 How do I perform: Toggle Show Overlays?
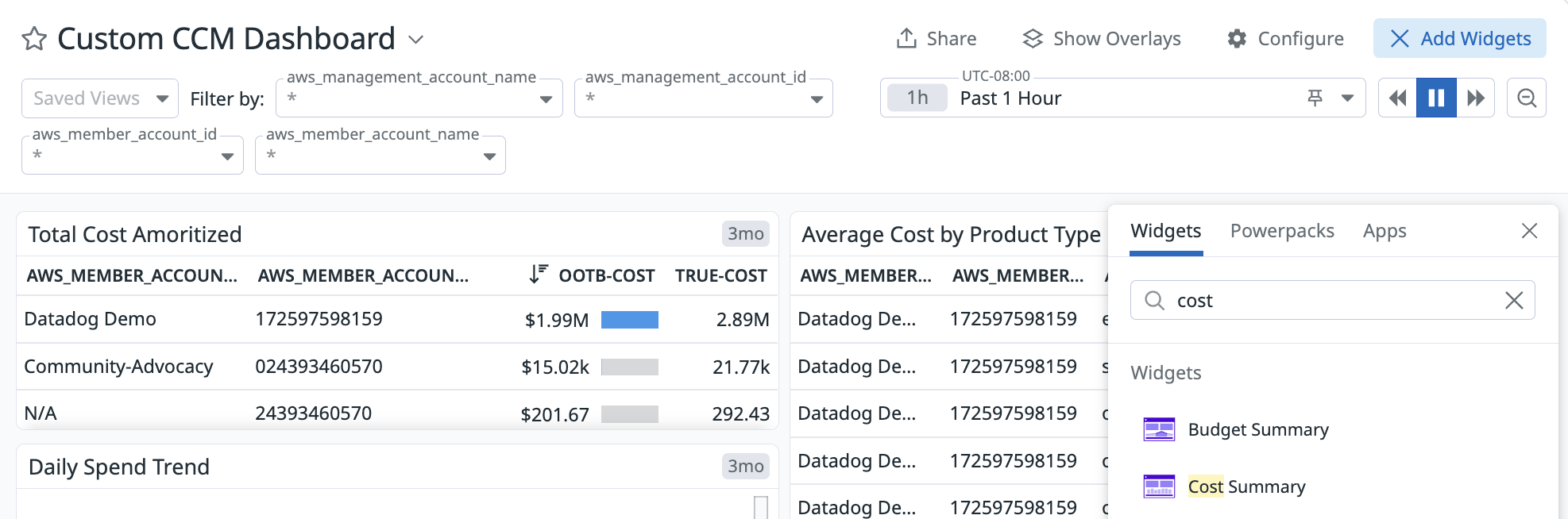pos(1101,39)
